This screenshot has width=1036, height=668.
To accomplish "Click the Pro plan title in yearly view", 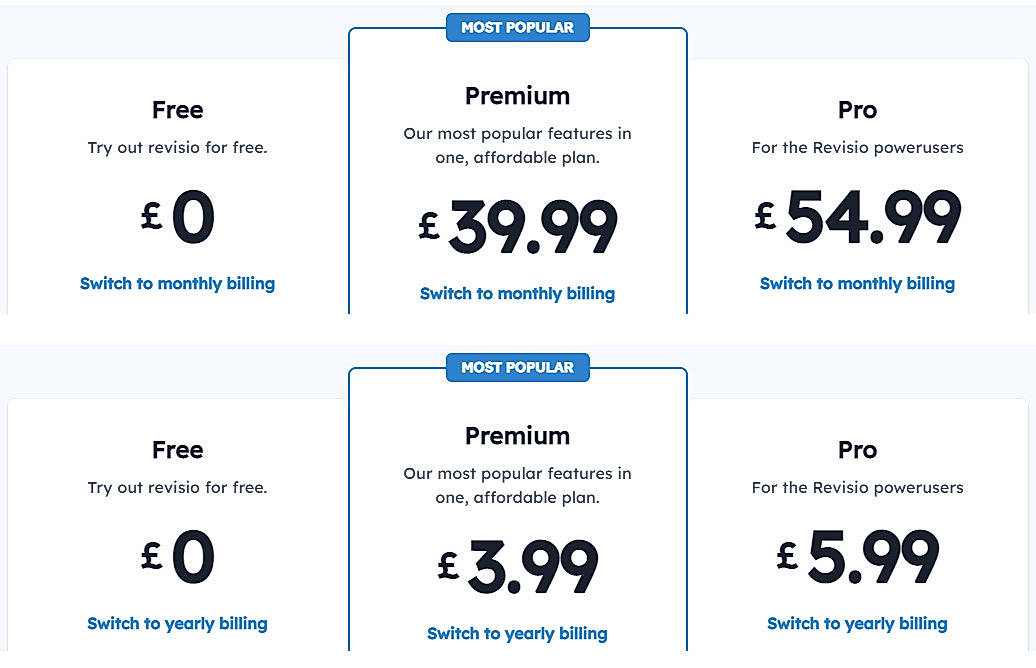I will click(x=857, y=110).
